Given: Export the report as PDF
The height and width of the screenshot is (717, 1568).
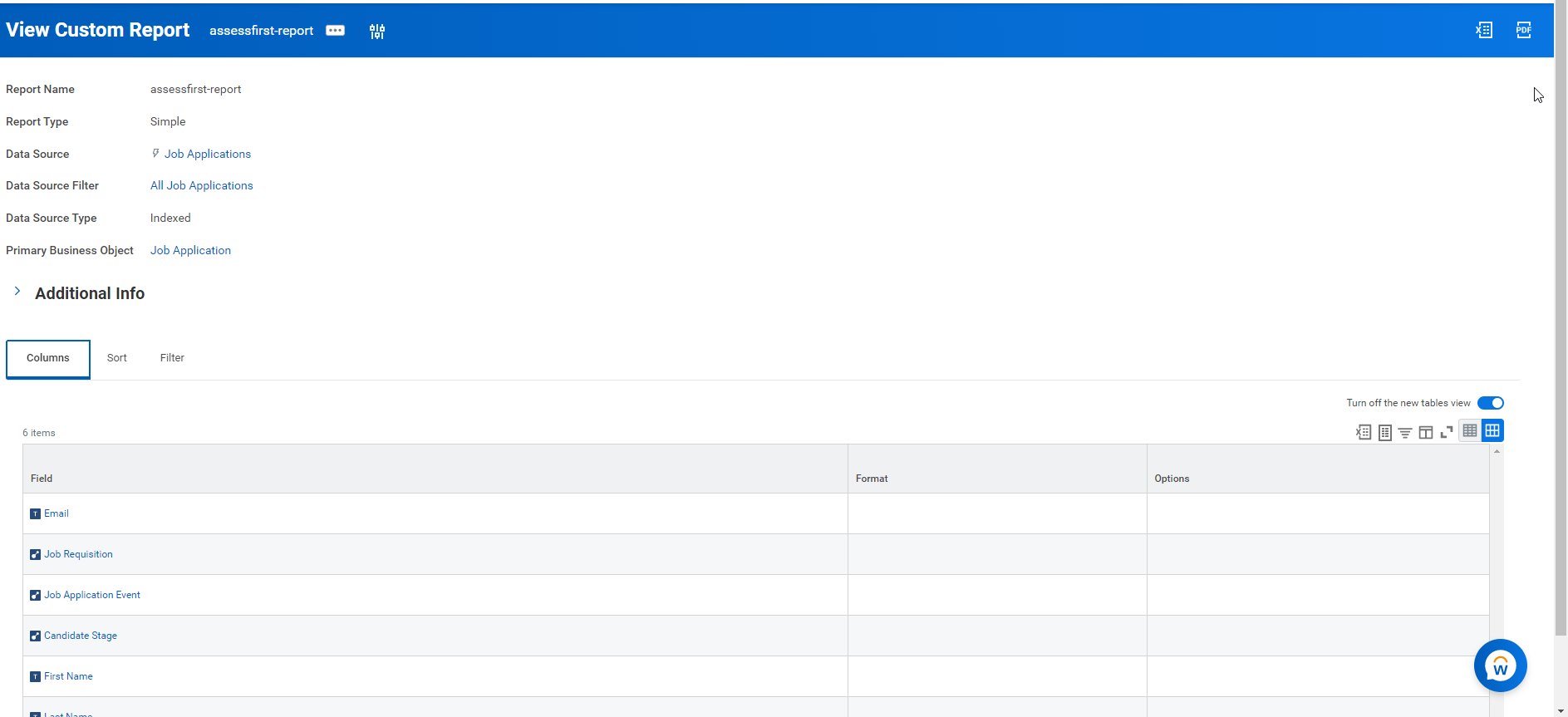Looking at the screenshot, I should tap(1523, 30).
